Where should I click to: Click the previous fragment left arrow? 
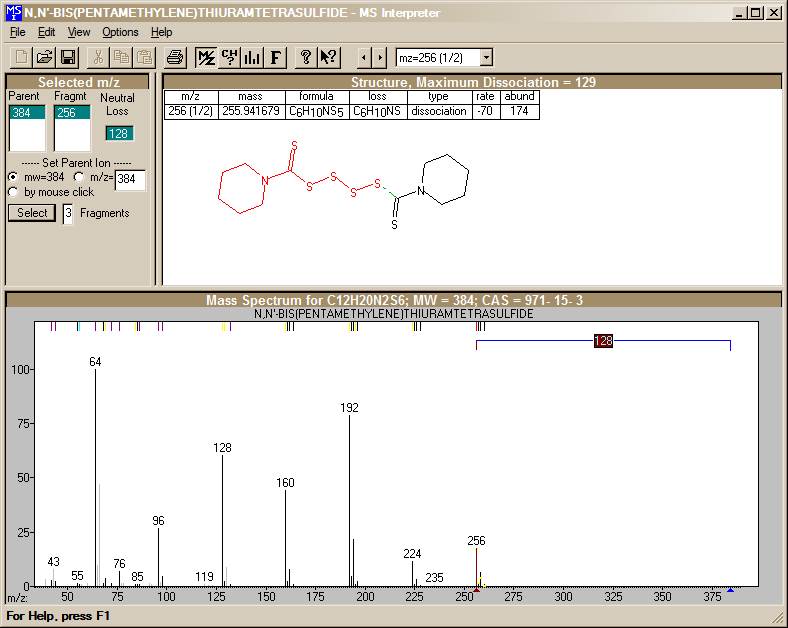pos(364,58)
